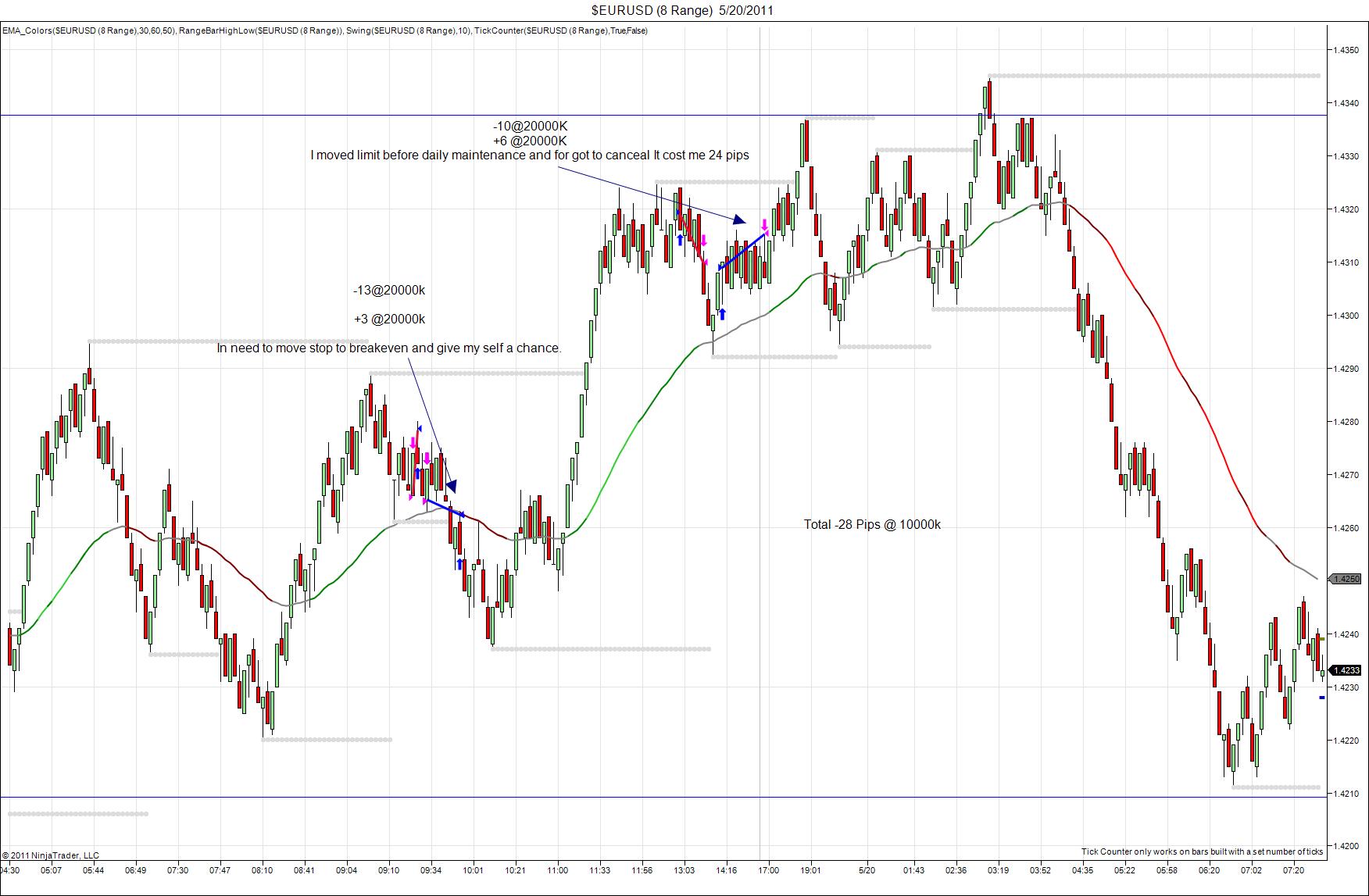Click the 'Tick Counter only works on bars' message
This screenshot has height=896, width=1369.
[x=1202, y=851]
